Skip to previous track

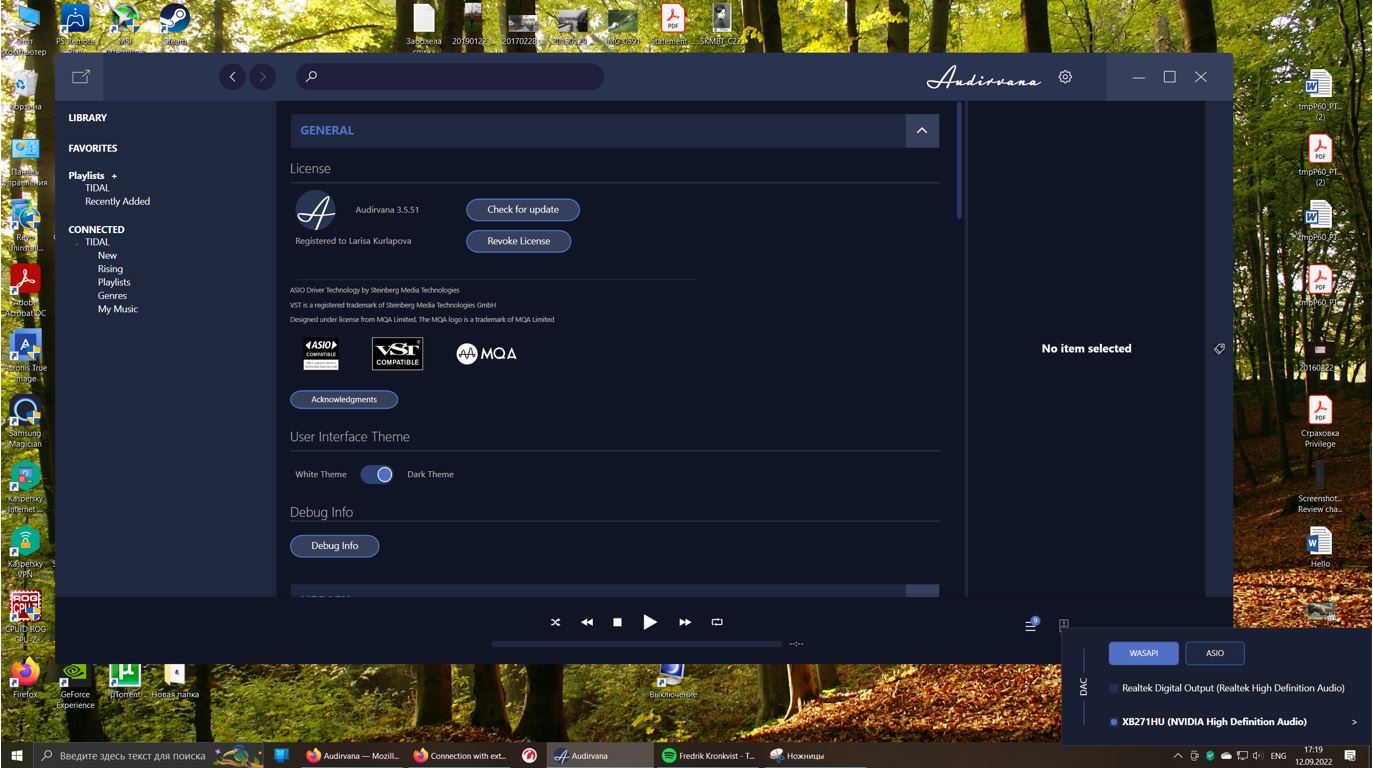587,622
